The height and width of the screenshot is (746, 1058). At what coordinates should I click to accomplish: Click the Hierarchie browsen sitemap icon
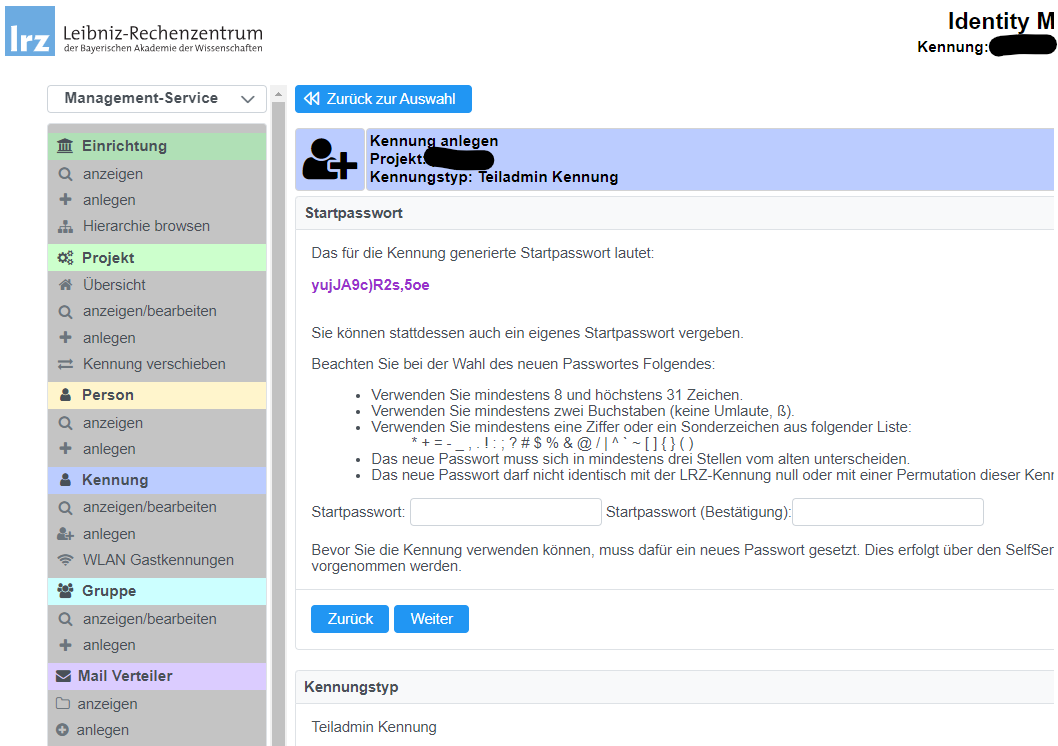click(x=66, y=226)
